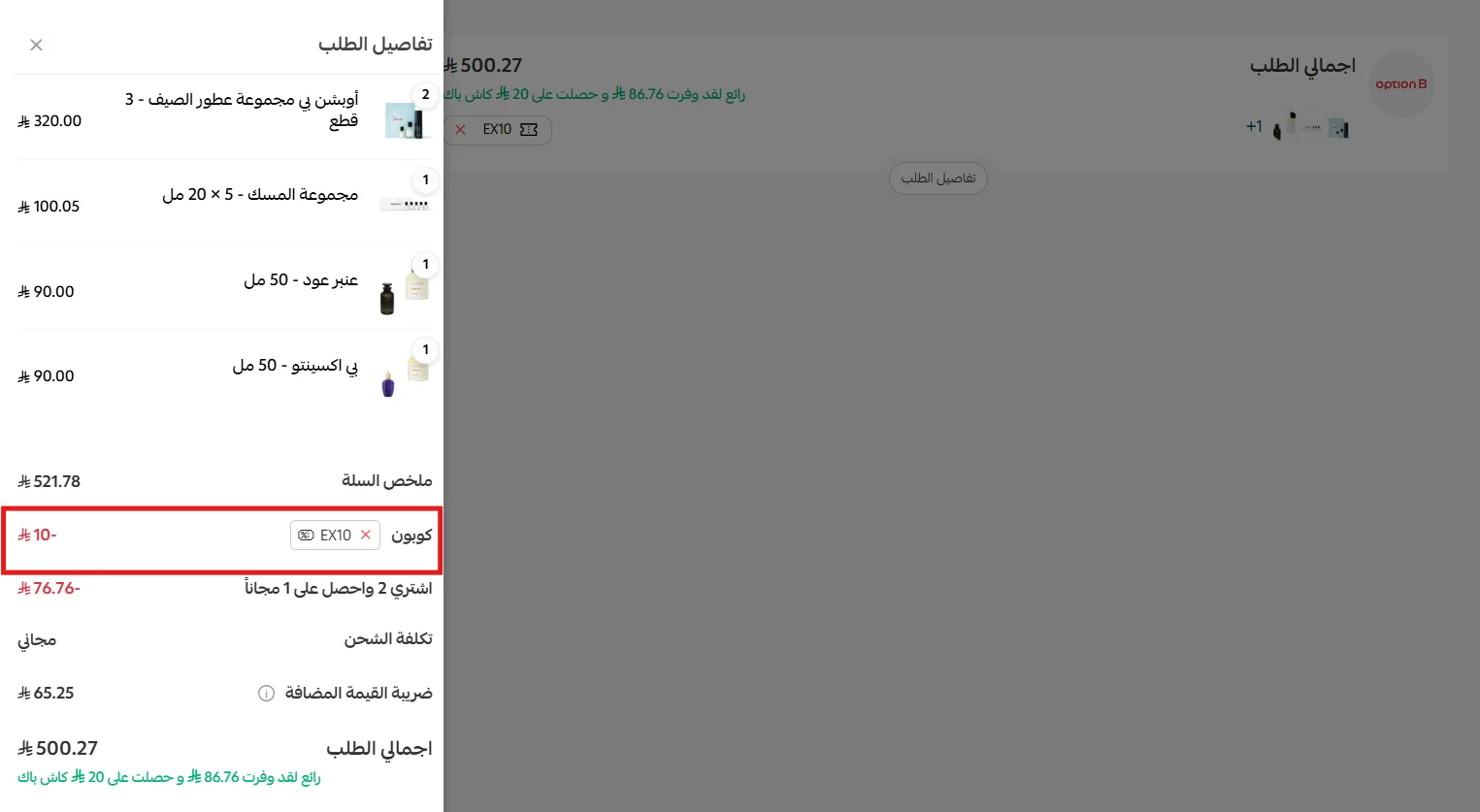Click the product name 'عنبر عود - 50 مل'

[301, 280]
